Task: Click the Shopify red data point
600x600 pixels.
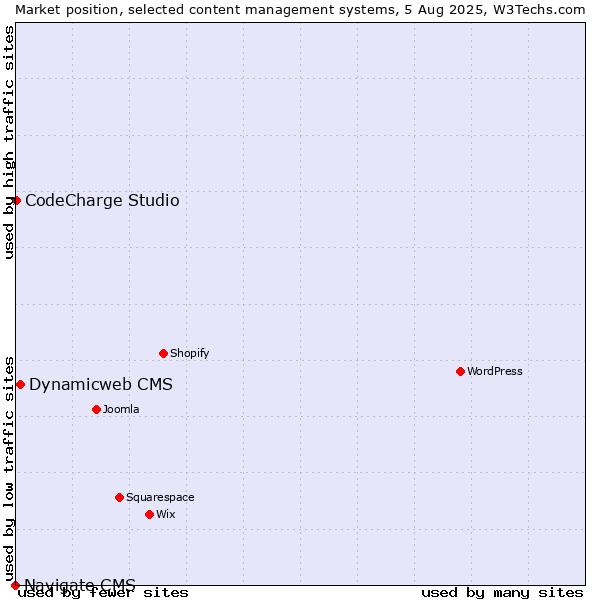Action: tap(163, 353)
